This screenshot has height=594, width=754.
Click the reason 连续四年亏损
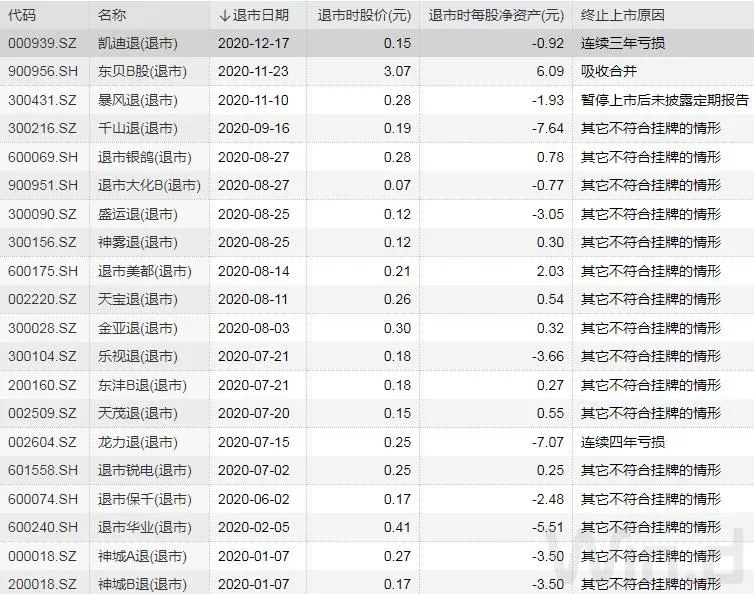[622, 442]
